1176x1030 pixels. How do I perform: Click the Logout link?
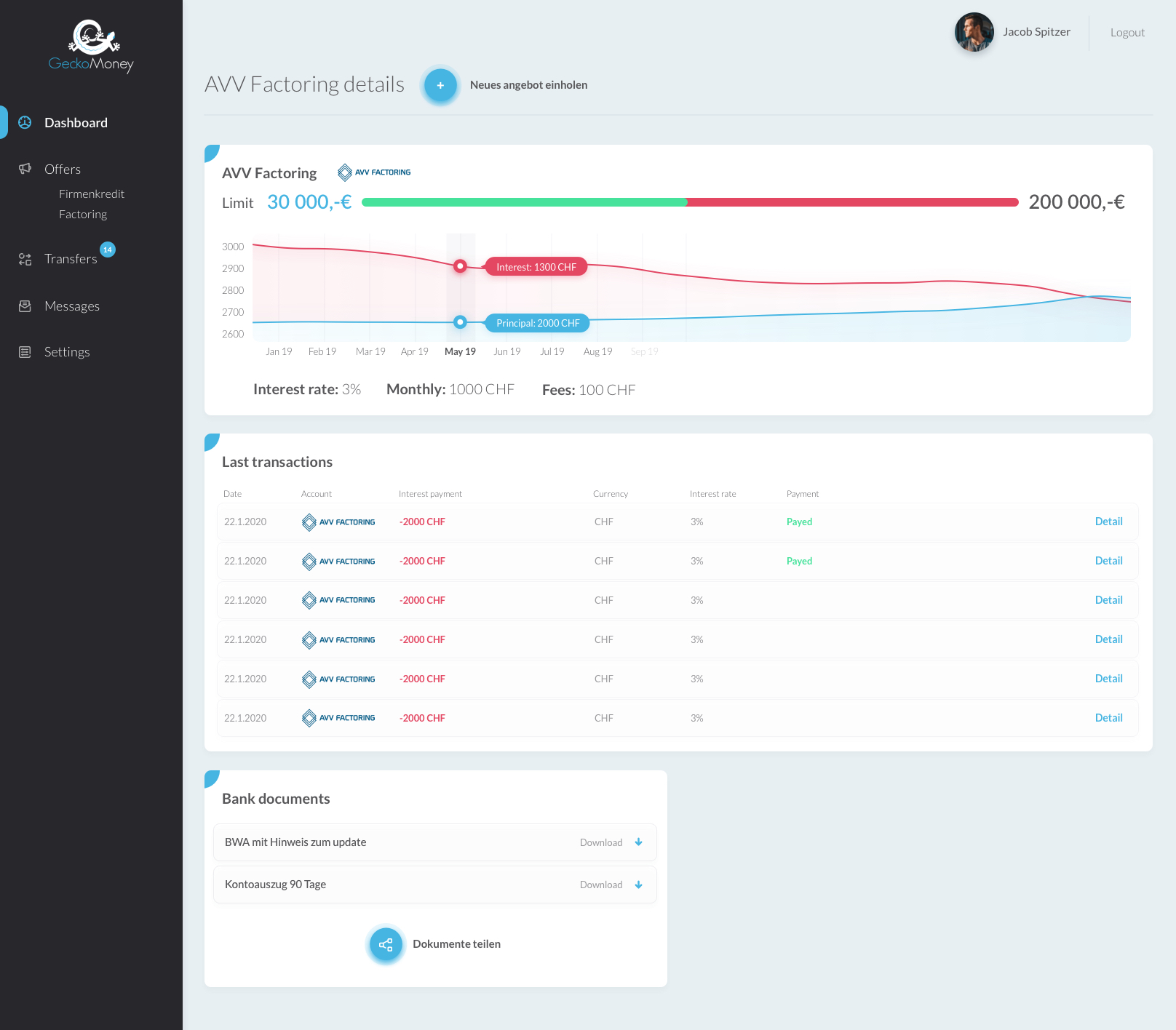pos(1127,33)
